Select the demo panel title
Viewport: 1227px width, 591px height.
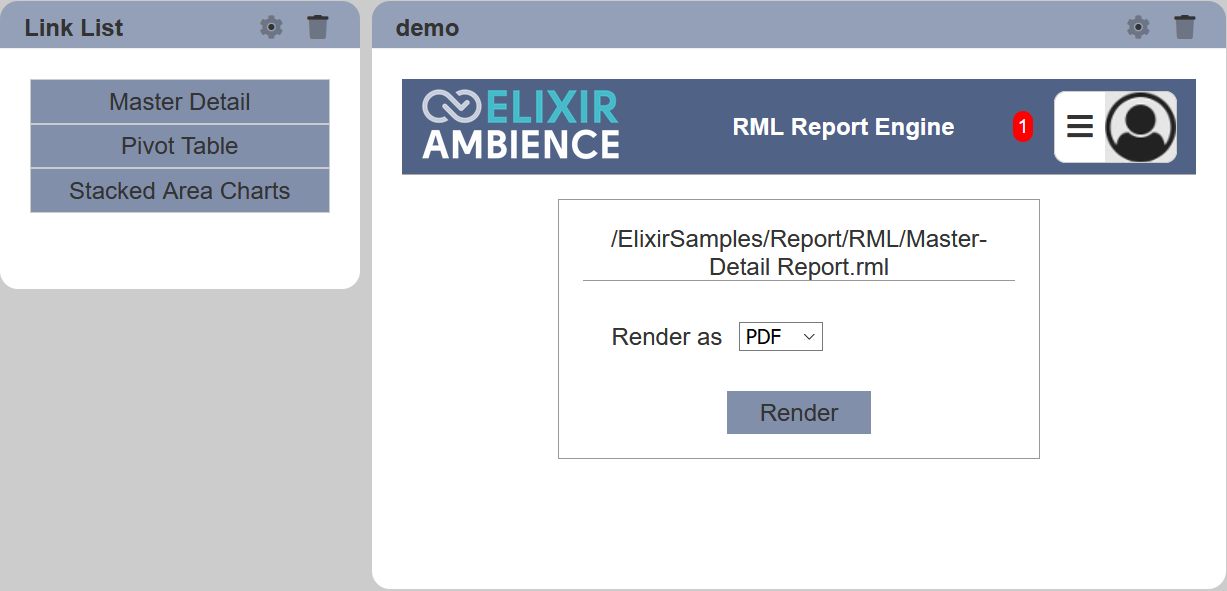(427, 28)
